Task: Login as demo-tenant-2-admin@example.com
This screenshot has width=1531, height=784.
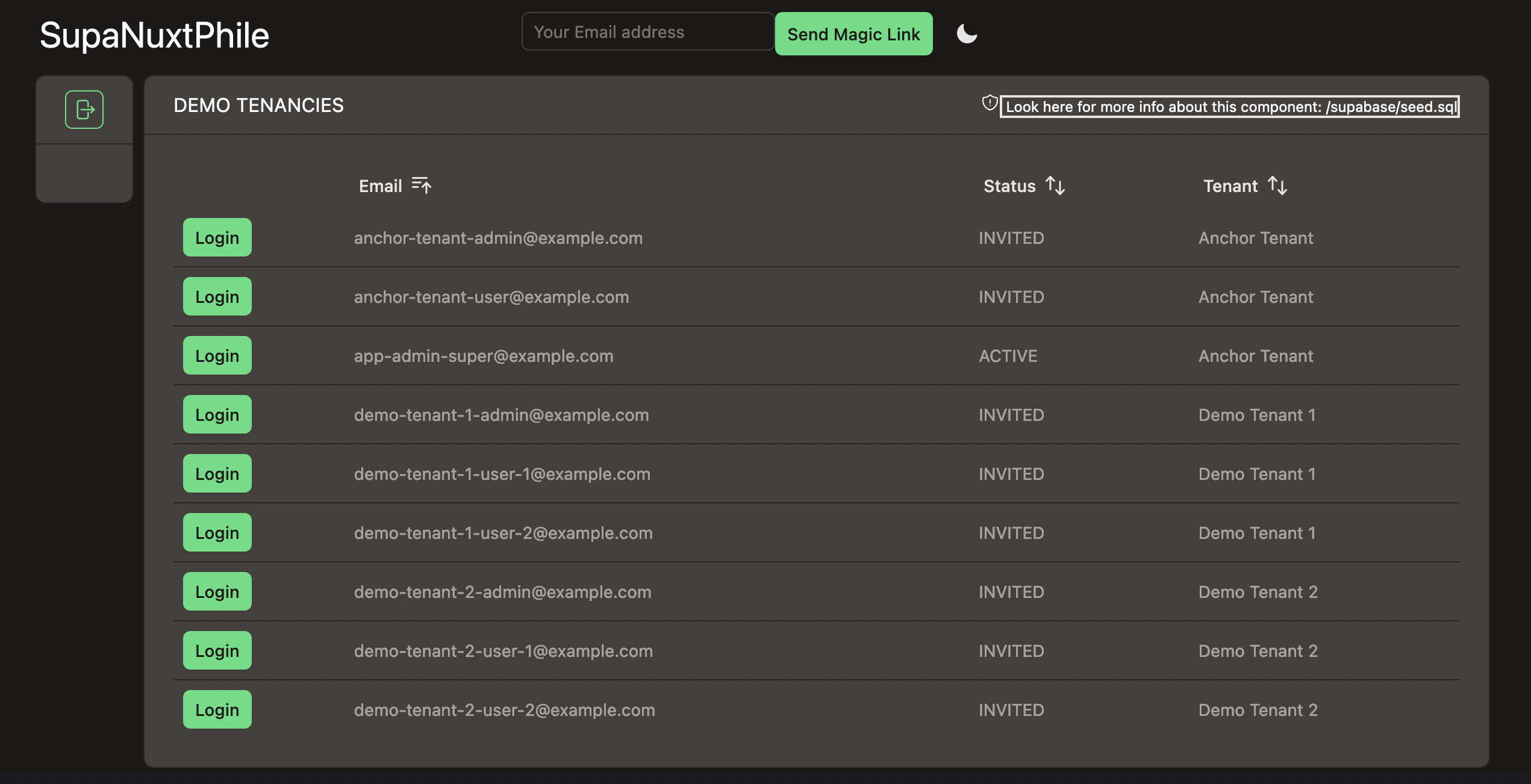Action: (x=217, y=591)
